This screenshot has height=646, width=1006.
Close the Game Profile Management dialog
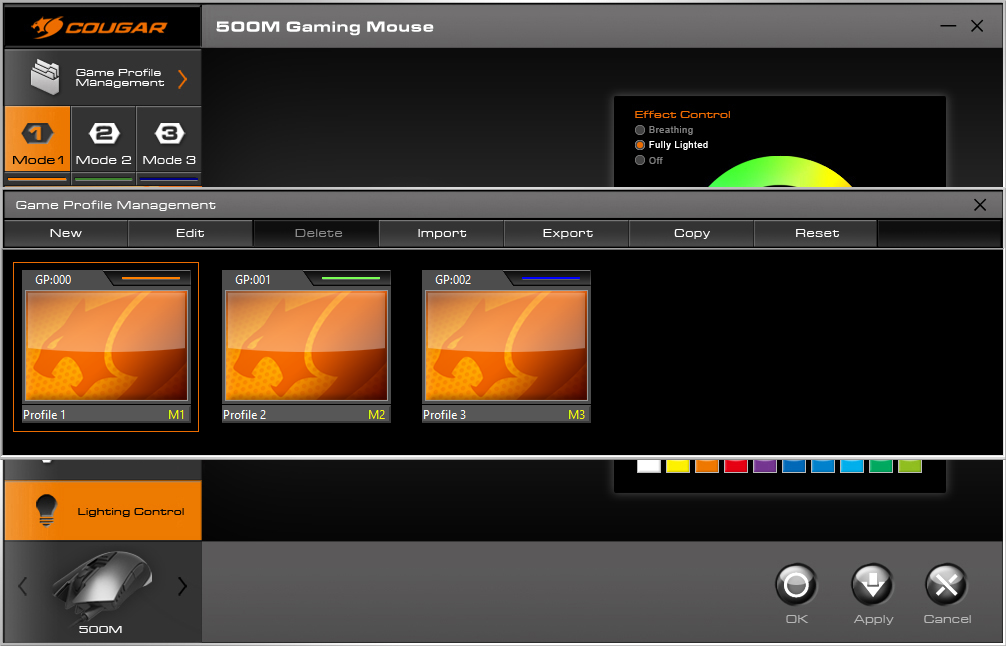(x=980, y=205)
